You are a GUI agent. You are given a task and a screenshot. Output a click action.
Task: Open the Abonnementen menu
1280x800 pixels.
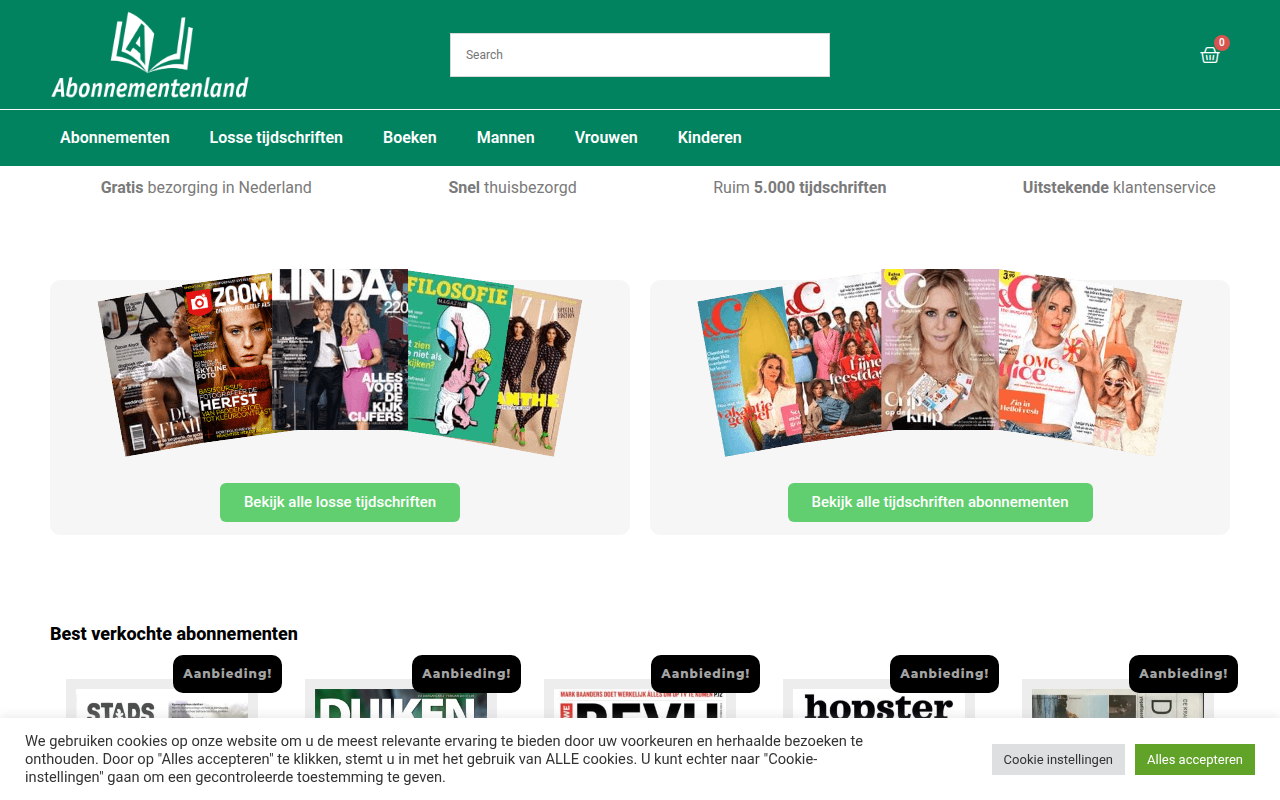115,138
